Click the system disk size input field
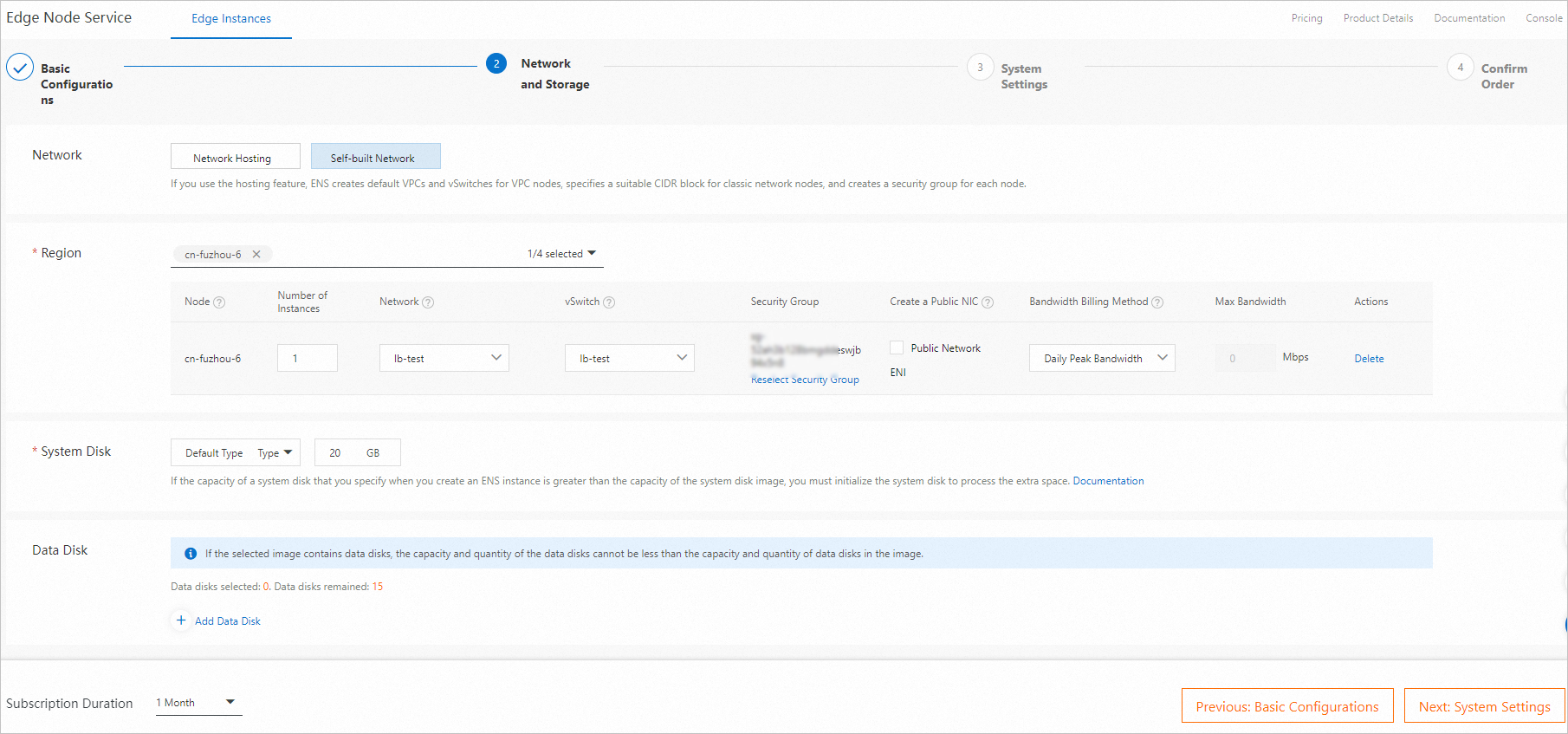The width and height of the screenshot is (1568, 734). (x=357, y=452)
